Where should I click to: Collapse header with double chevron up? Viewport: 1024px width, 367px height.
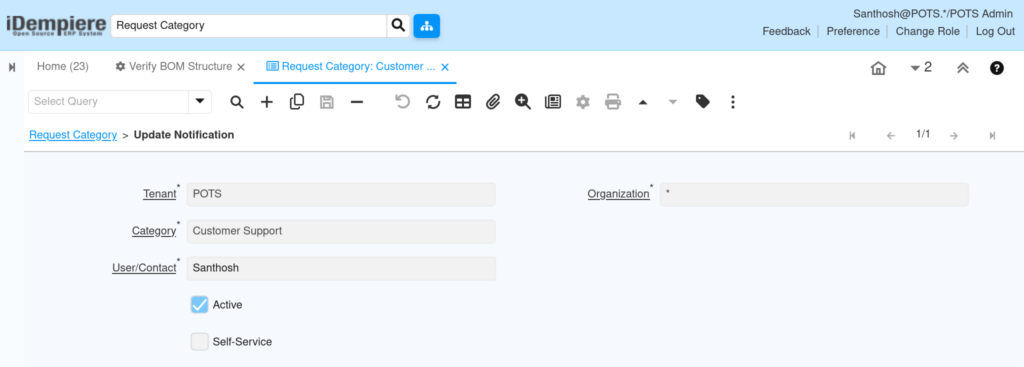point(963,68)
